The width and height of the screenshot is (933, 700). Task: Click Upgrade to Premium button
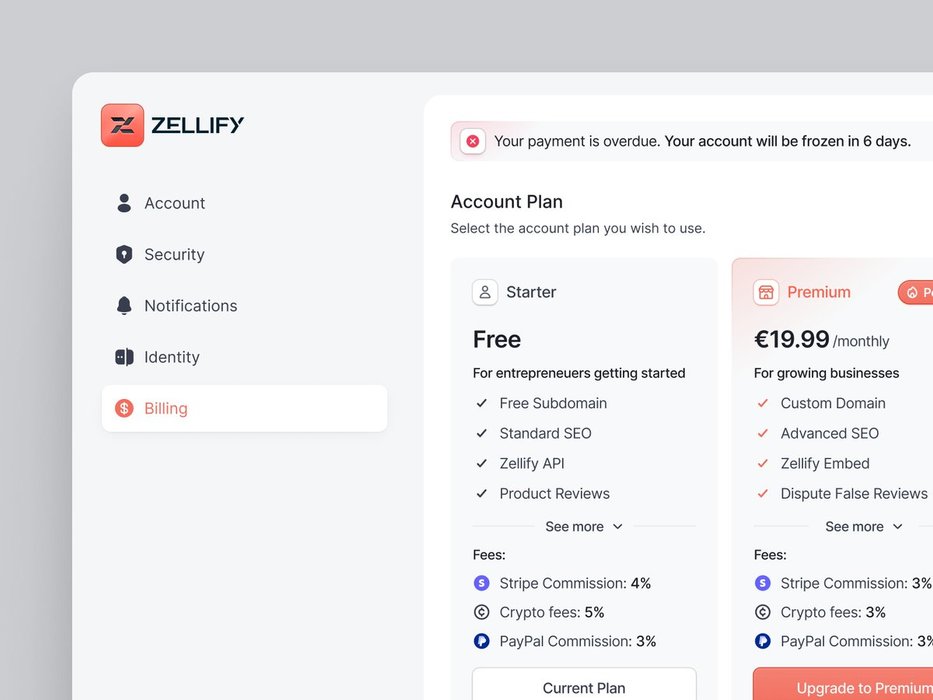click(843, 685)
